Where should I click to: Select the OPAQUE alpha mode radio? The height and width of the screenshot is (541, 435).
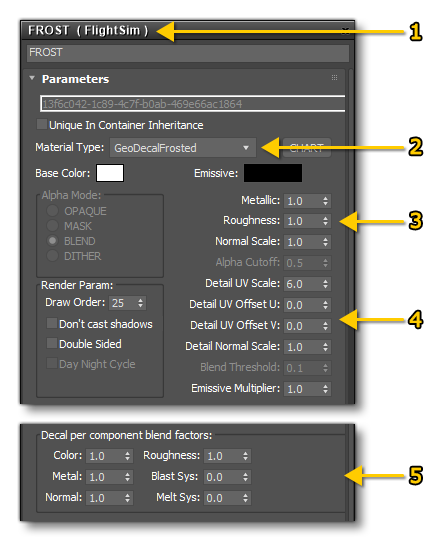(52, 210)
